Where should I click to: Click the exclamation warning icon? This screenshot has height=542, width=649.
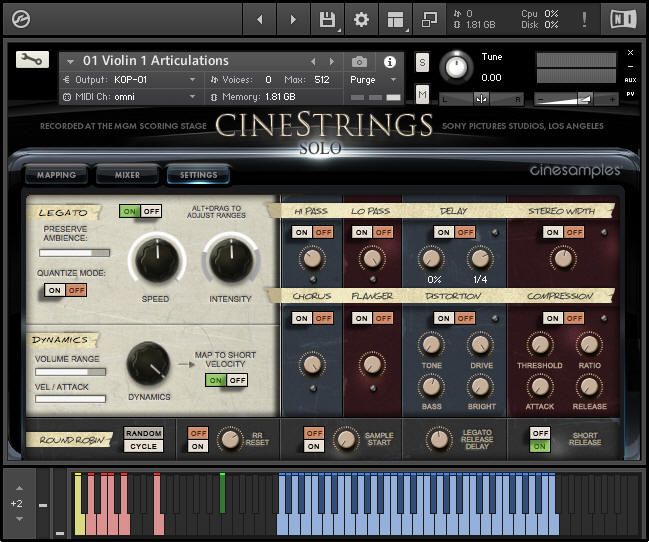(x=584, y=19)
